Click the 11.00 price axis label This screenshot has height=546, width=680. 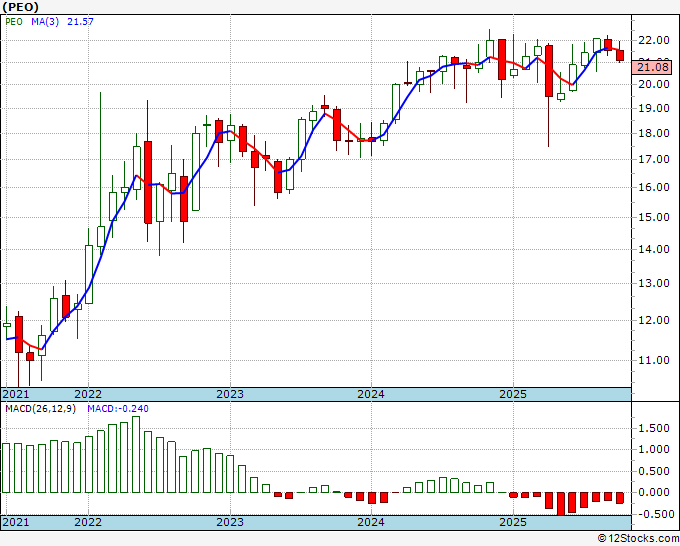click(x=654, y=360)
